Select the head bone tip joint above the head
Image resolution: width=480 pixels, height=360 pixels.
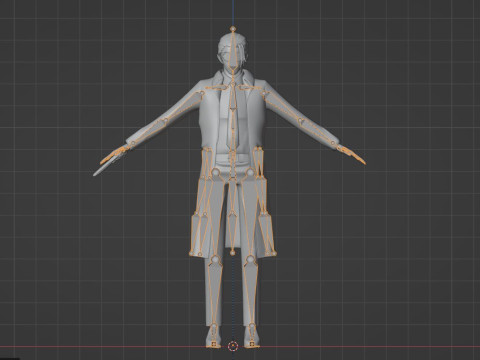[x=233, y=29]
